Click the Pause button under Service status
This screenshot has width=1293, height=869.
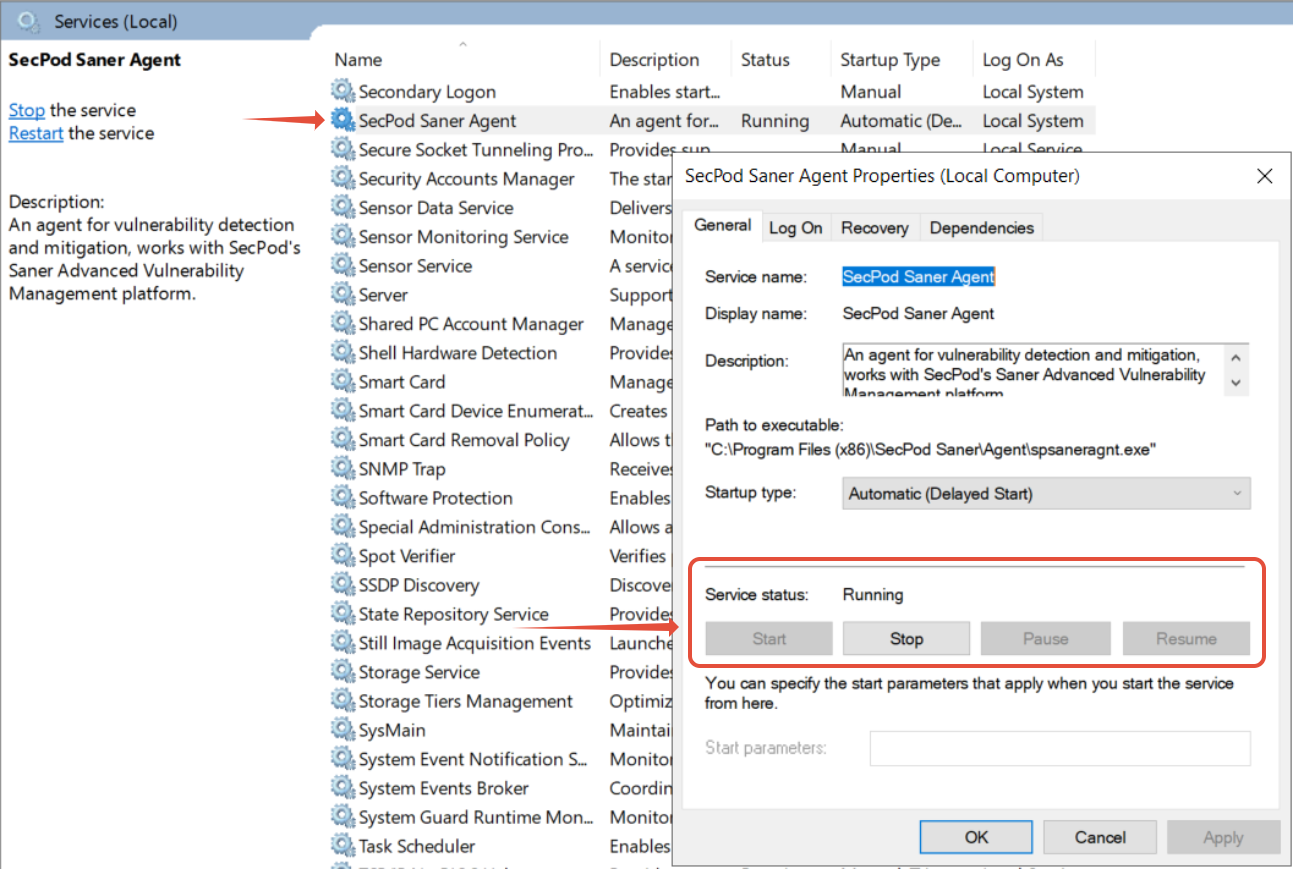point(1046,638)
